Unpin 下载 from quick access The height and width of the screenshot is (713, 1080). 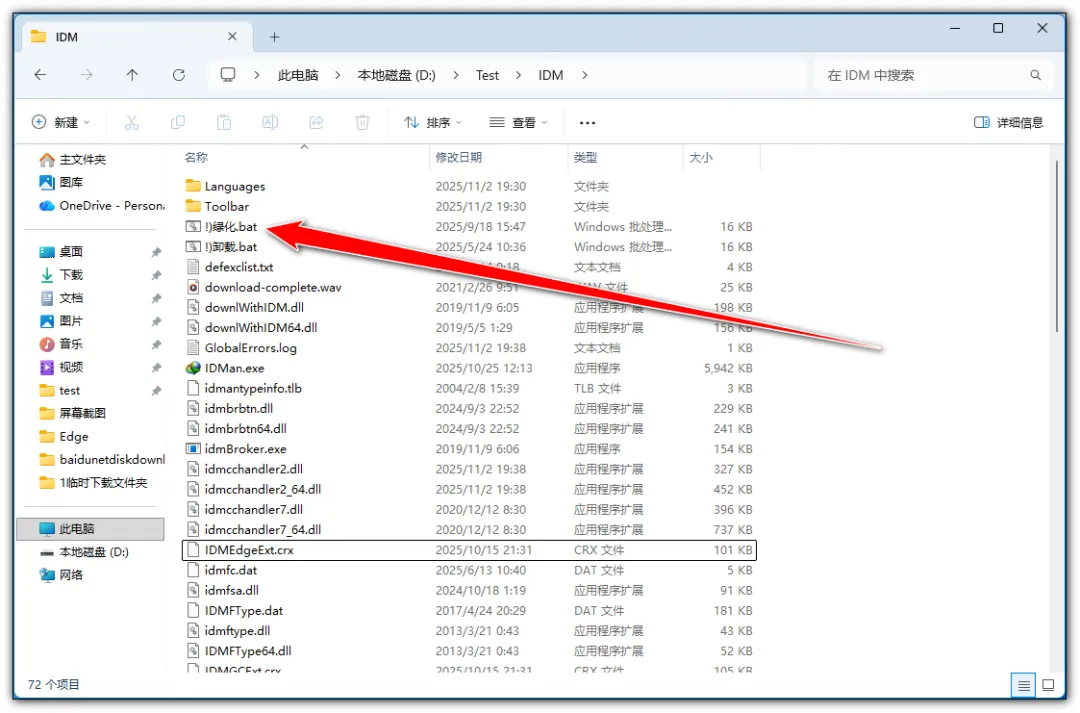coord(156,276)
